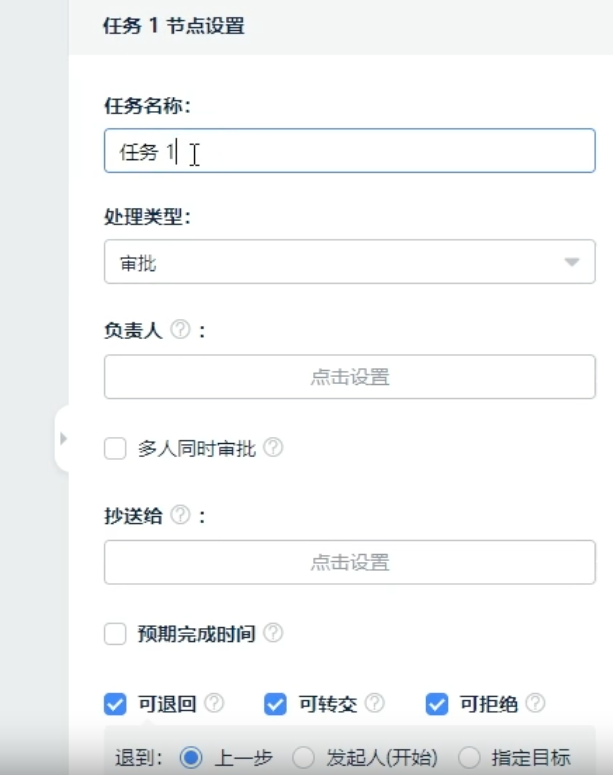
Task: Click help icon next to 抄送给
Action: click(x=180, y=515)
